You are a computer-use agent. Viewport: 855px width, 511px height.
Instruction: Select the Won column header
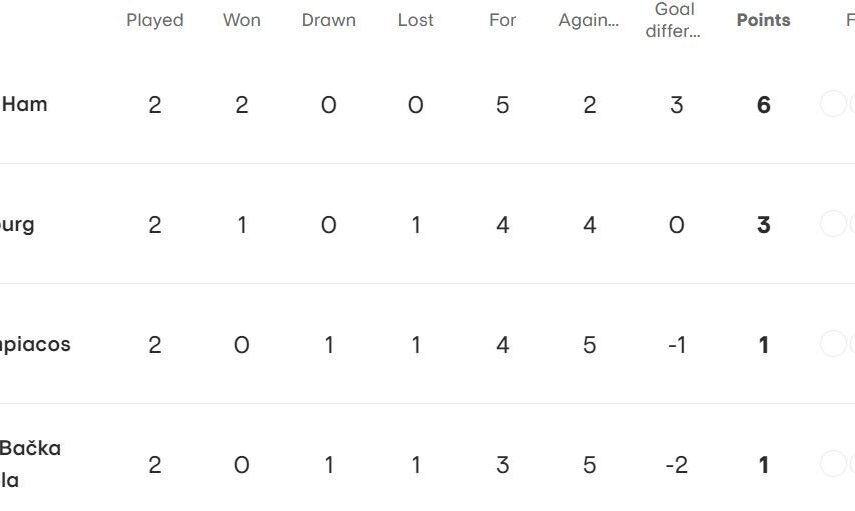click(242, 20)
